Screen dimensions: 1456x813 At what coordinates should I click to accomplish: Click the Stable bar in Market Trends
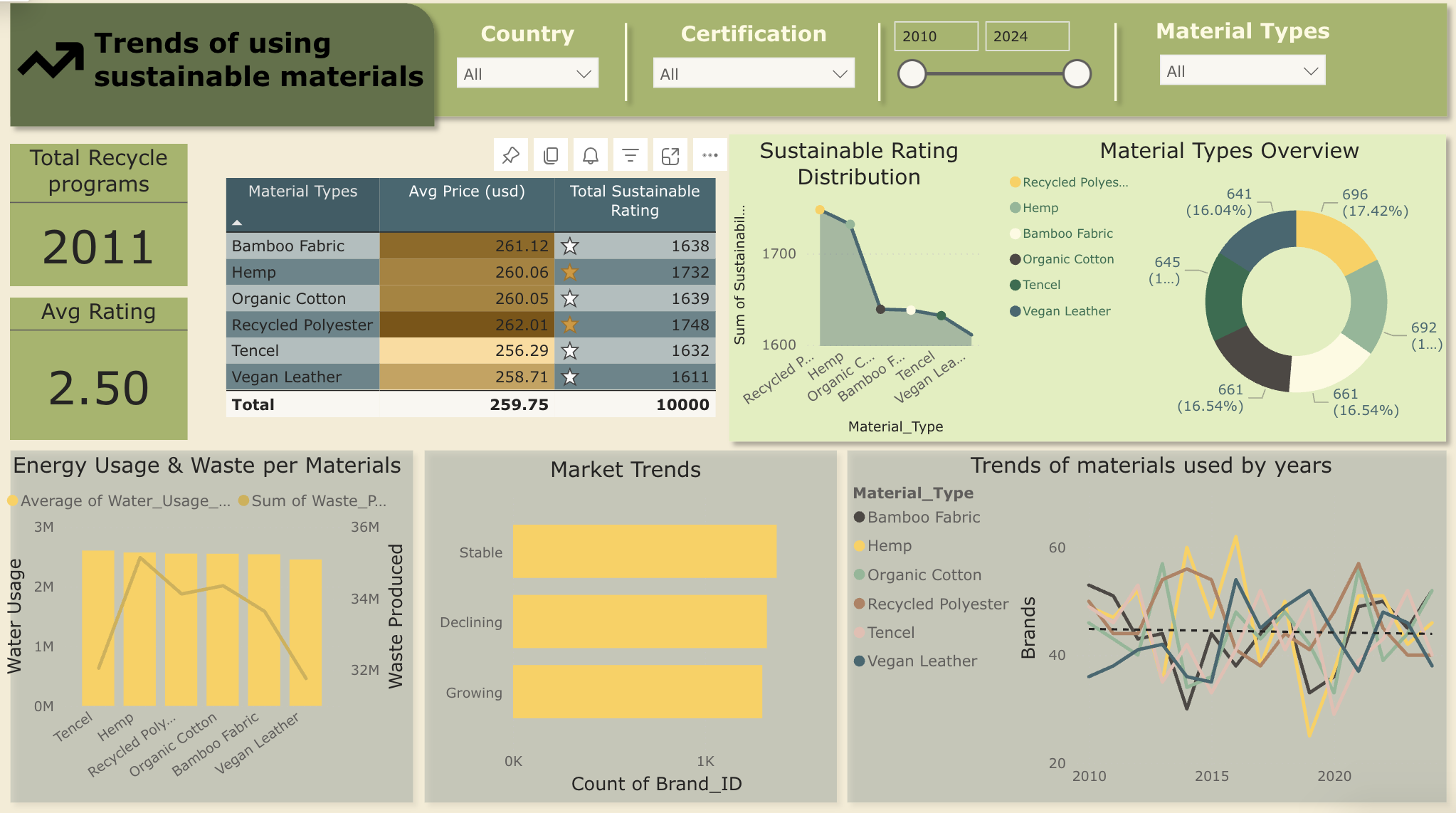coord(644,551)
